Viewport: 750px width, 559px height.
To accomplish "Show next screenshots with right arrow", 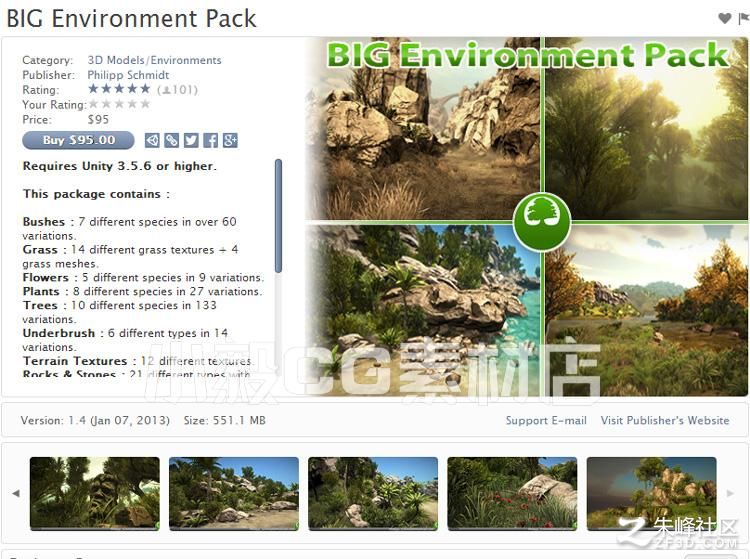I will point(730,493).
